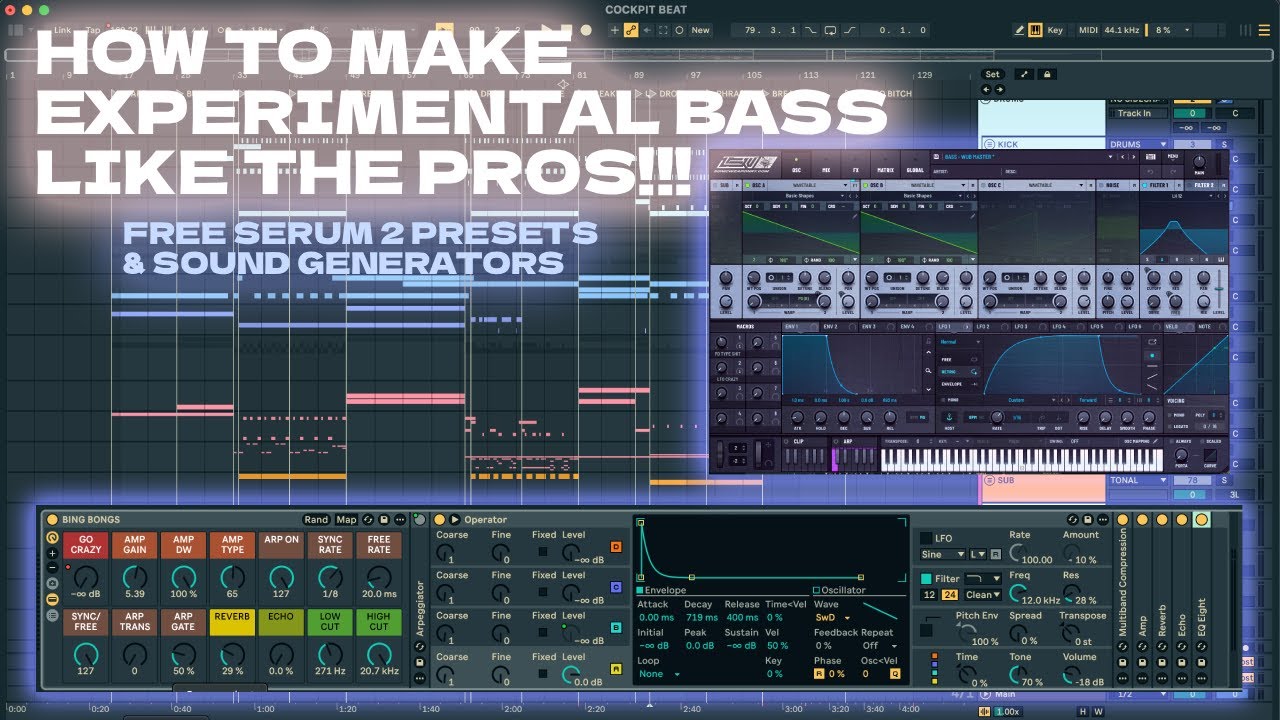The height and width of the screenshot is (720, 1280).
Task: Open the Sine LFO waveform dropdown
Action: pyautogui.click(x=943, y=554)
